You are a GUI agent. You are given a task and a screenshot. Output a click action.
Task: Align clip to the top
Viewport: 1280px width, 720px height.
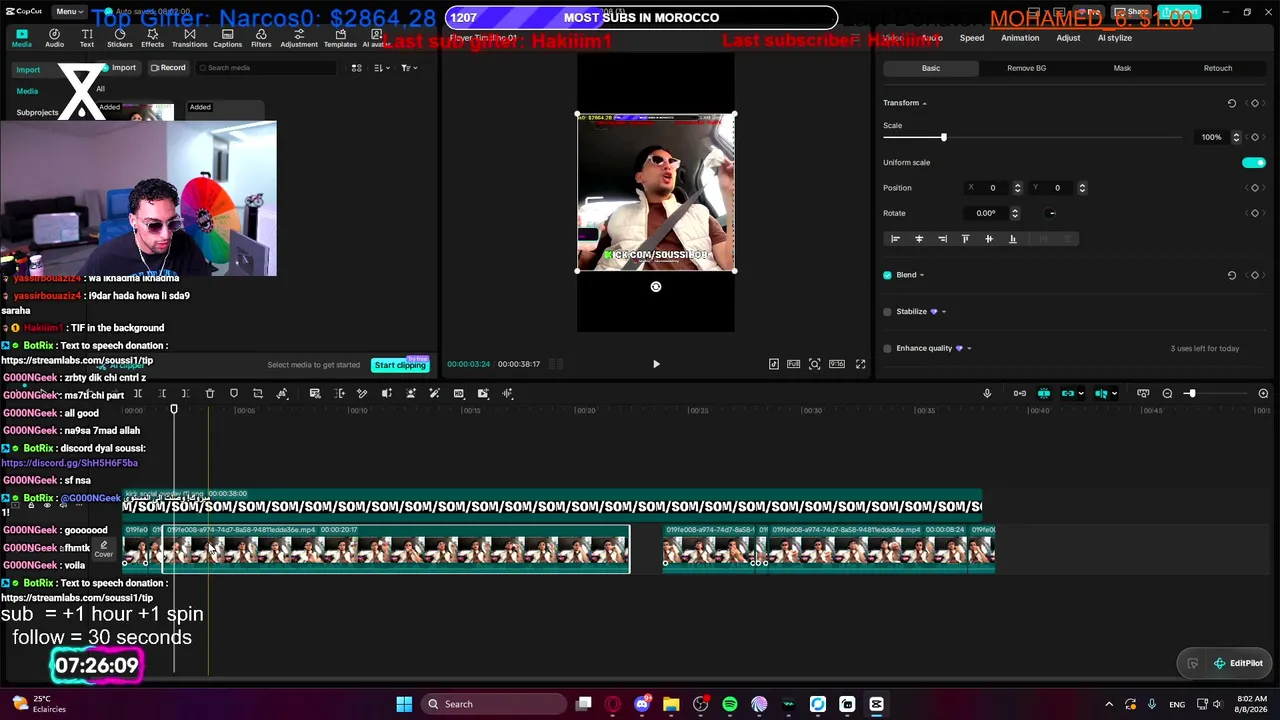[x=965, y=239]
